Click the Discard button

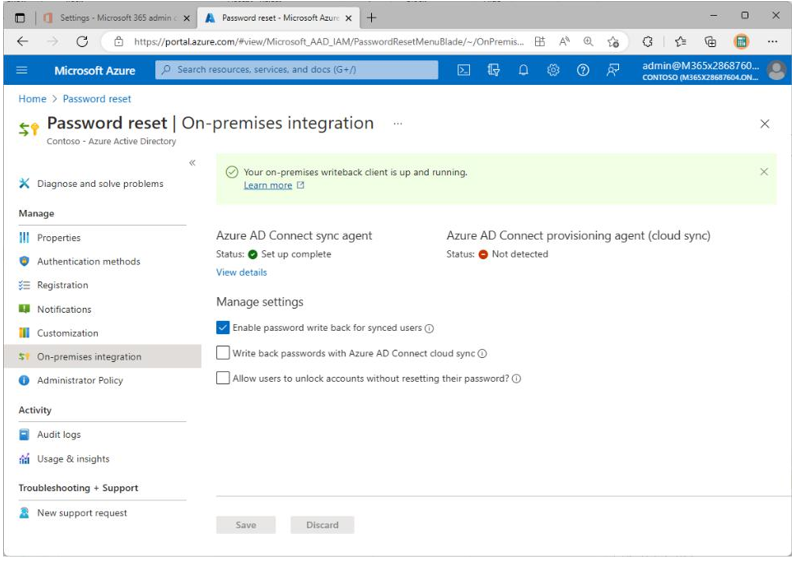coord(322,525)
